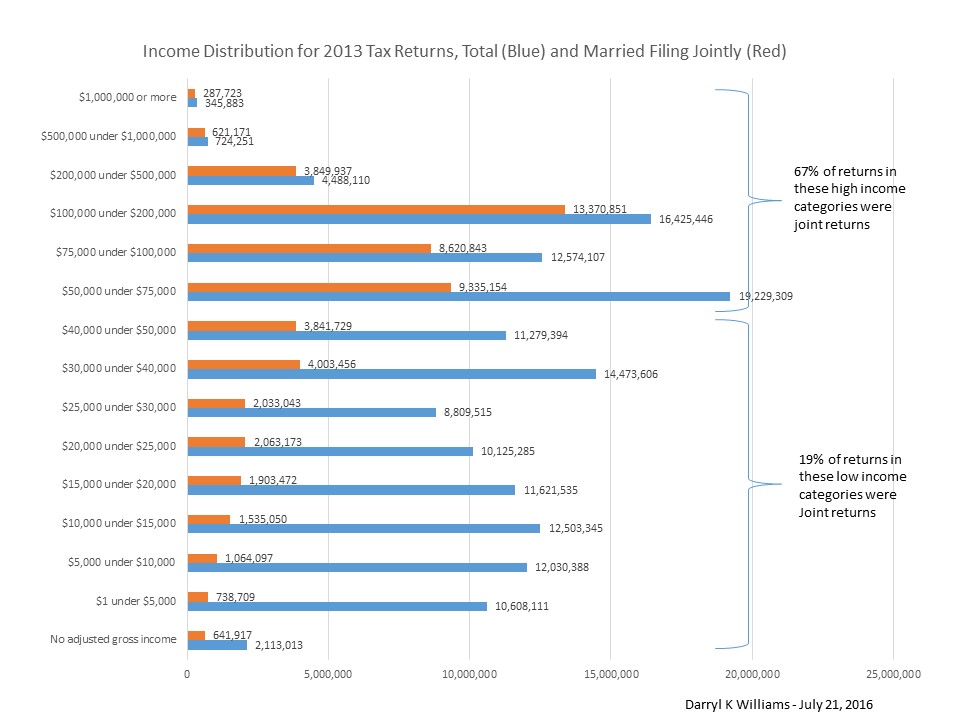Click the orange bar for $100,000 under $200,000

[376, 209]
